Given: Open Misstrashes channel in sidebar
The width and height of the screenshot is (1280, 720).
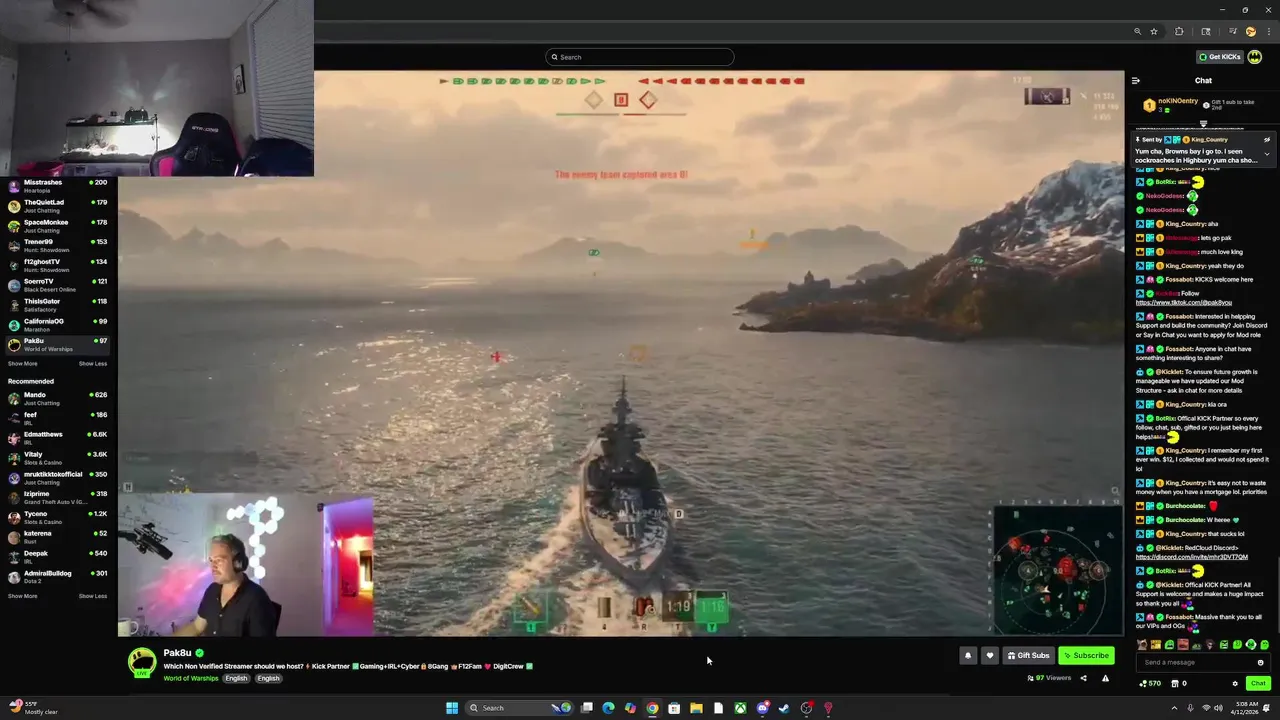Looking at the screenshot, I should (x=58, y=186).
